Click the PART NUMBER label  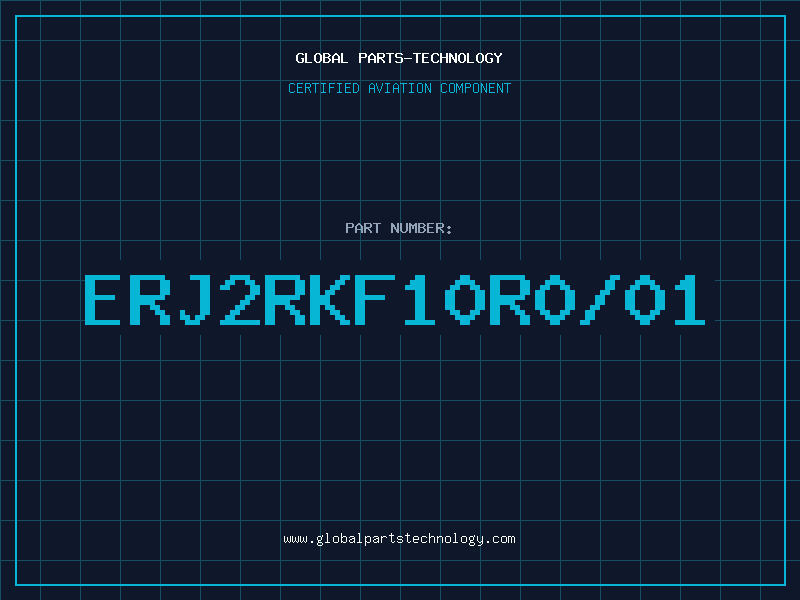point(398,228)
